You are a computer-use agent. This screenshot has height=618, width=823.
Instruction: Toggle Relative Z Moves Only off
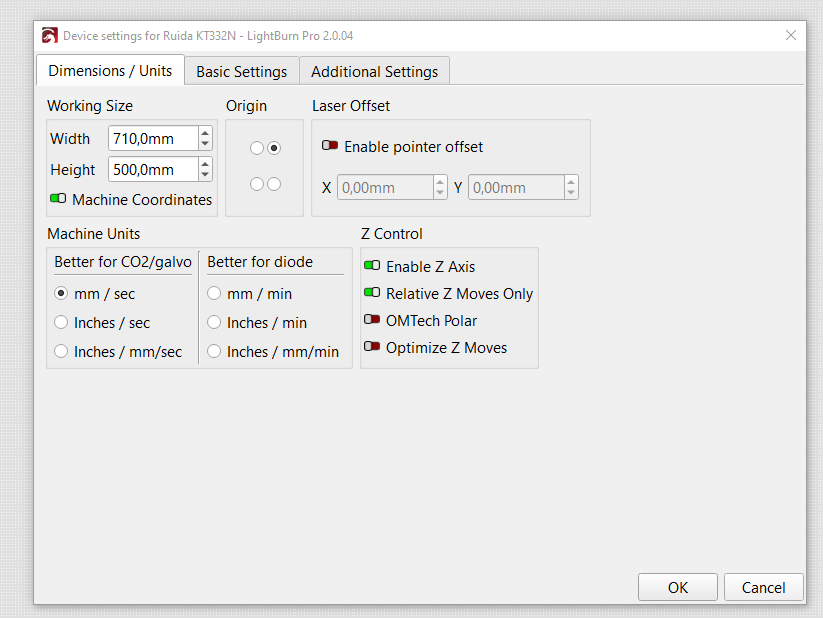(x=374, y=293)
